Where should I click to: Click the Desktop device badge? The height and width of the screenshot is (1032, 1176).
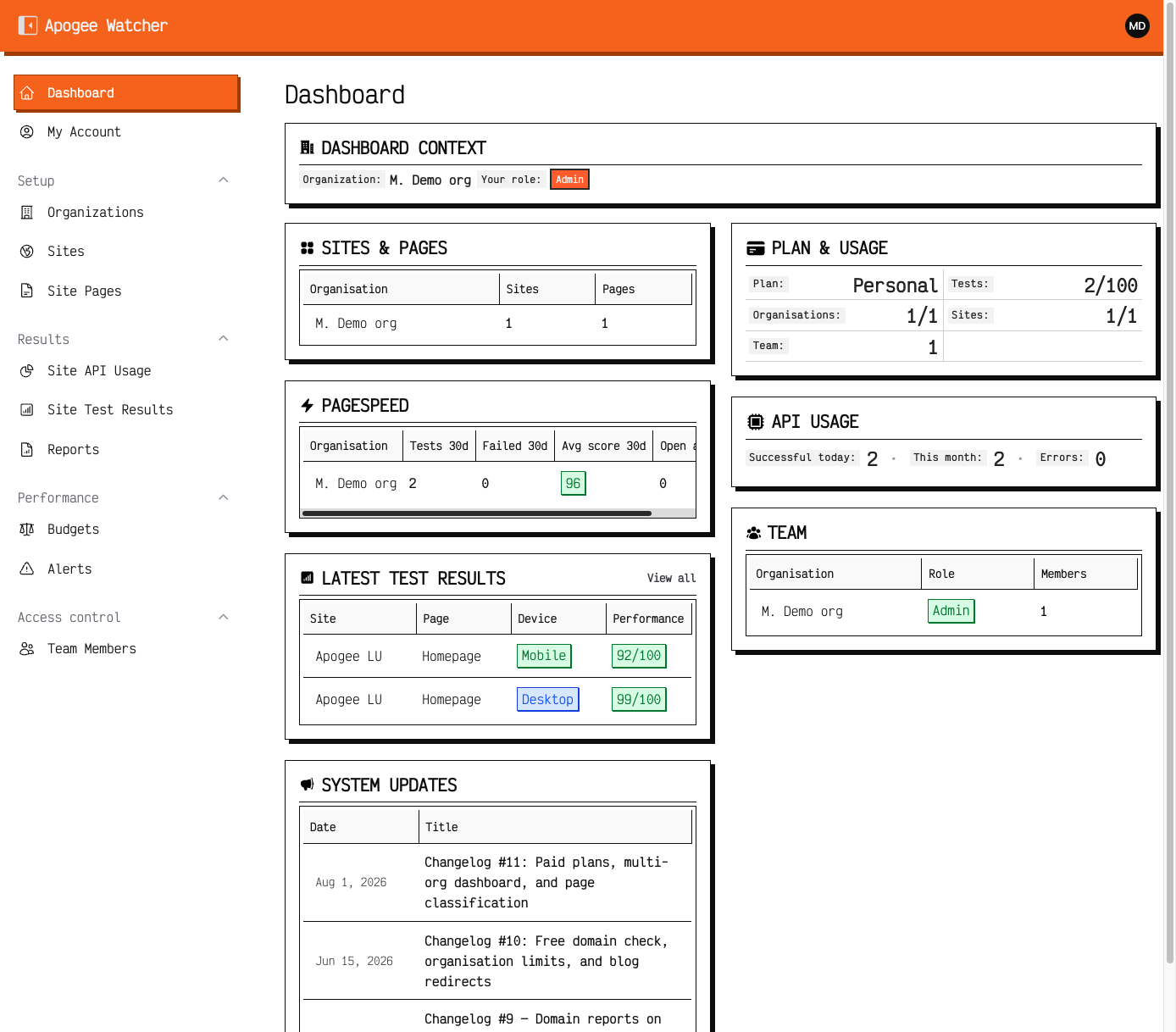tap(547, 700)
